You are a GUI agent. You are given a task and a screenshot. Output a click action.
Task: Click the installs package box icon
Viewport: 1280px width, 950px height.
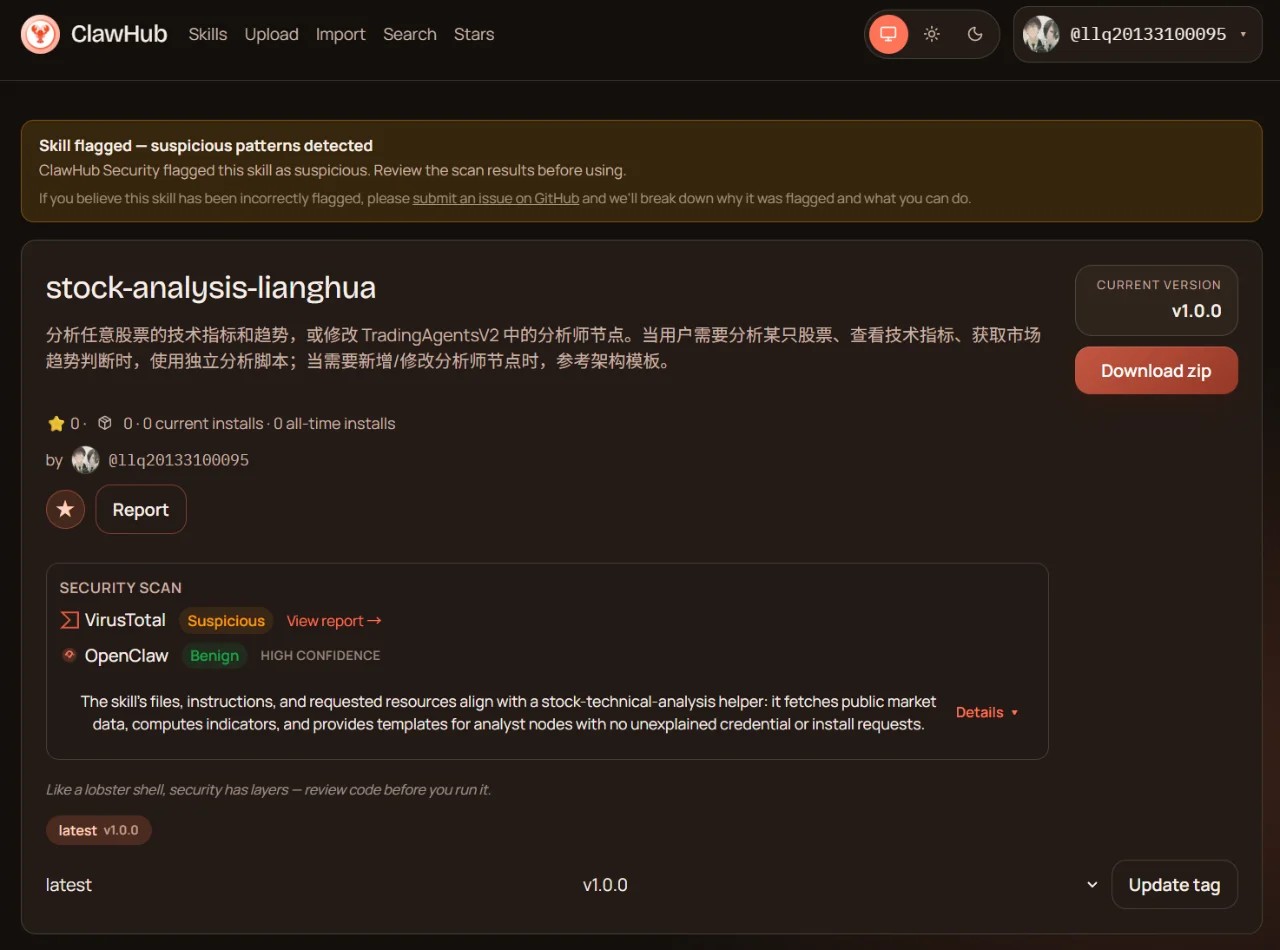click(x=104, y=423)
